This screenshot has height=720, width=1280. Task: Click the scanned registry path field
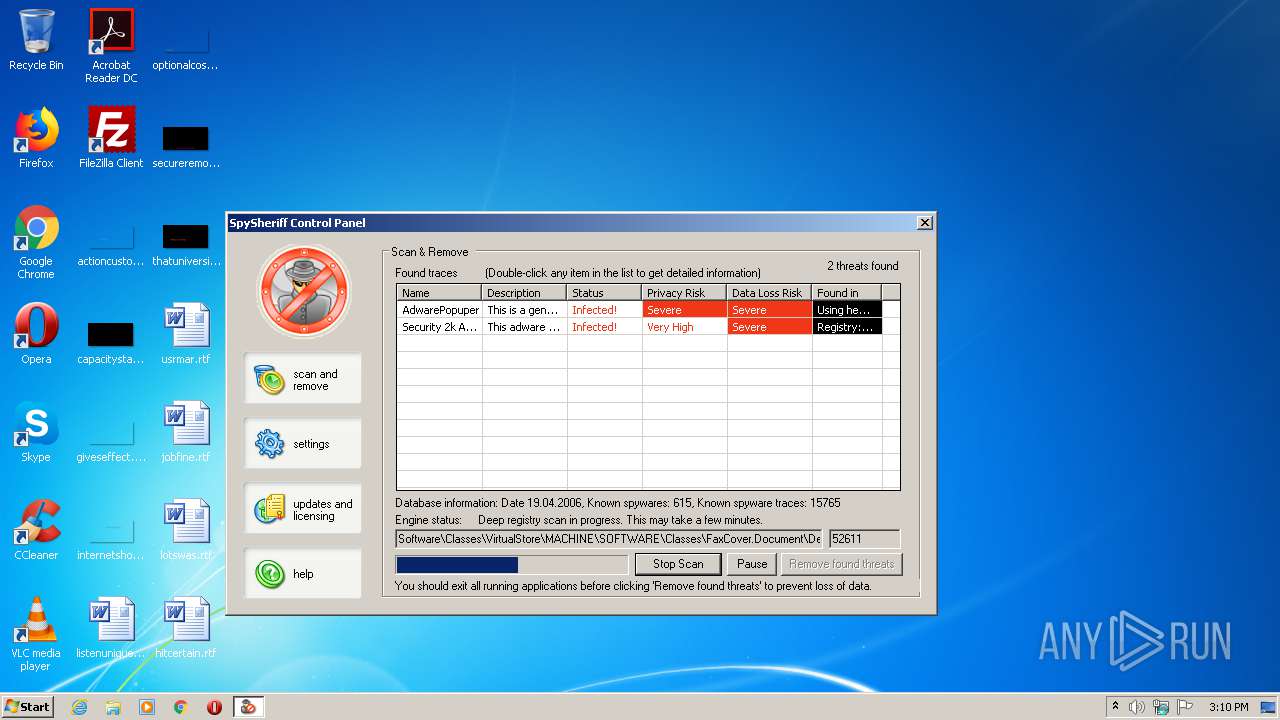coord(609,539)
